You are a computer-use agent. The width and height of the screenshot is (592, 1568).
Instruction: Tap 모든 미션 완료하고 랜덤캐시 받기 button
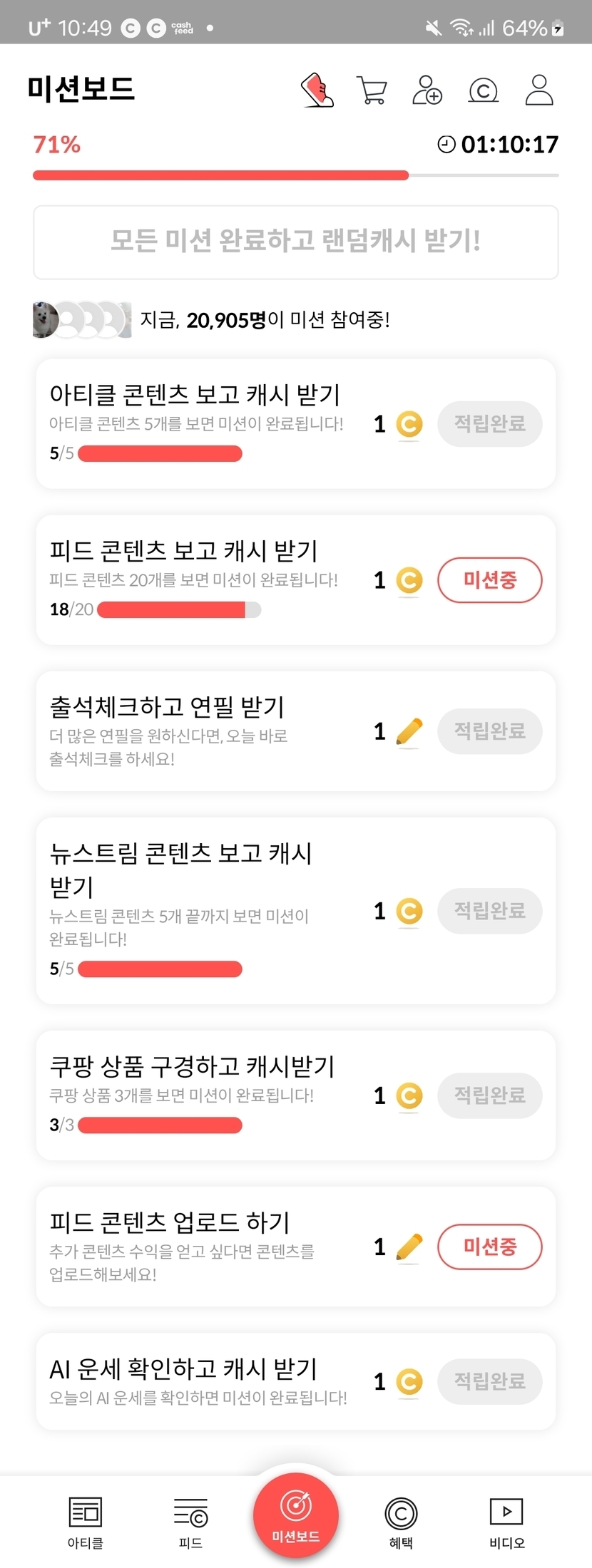click(x=296, y=242)
